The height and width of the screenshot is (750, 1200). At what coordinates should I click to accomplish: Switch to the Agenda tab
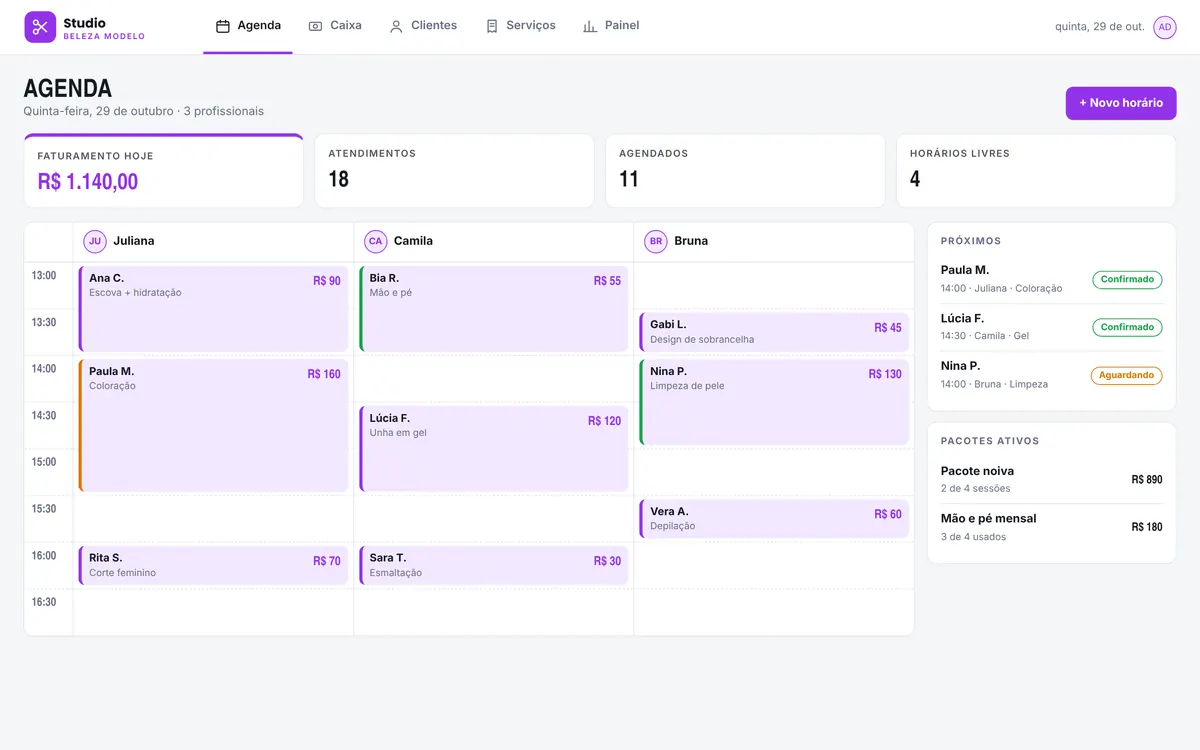click(x=248, y=26)
